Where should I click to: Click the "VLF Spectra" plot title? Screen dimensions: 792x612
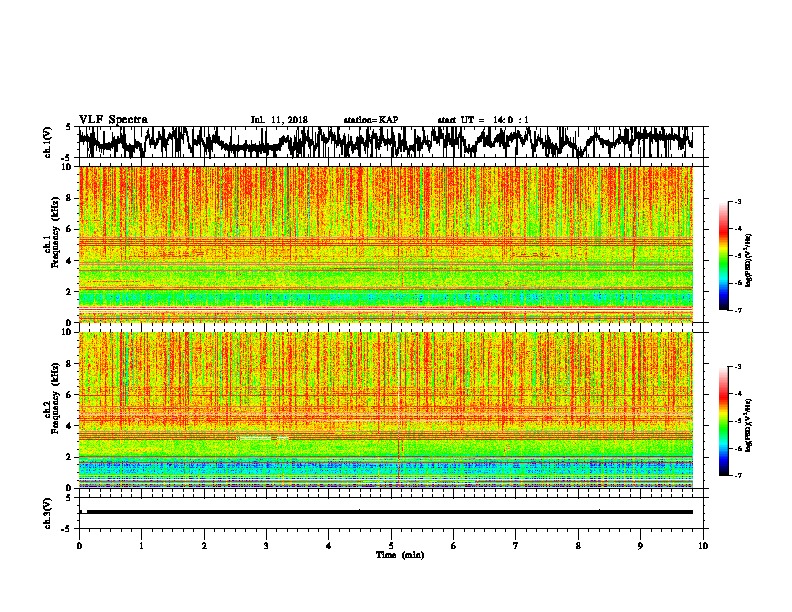tap(113, 120)
